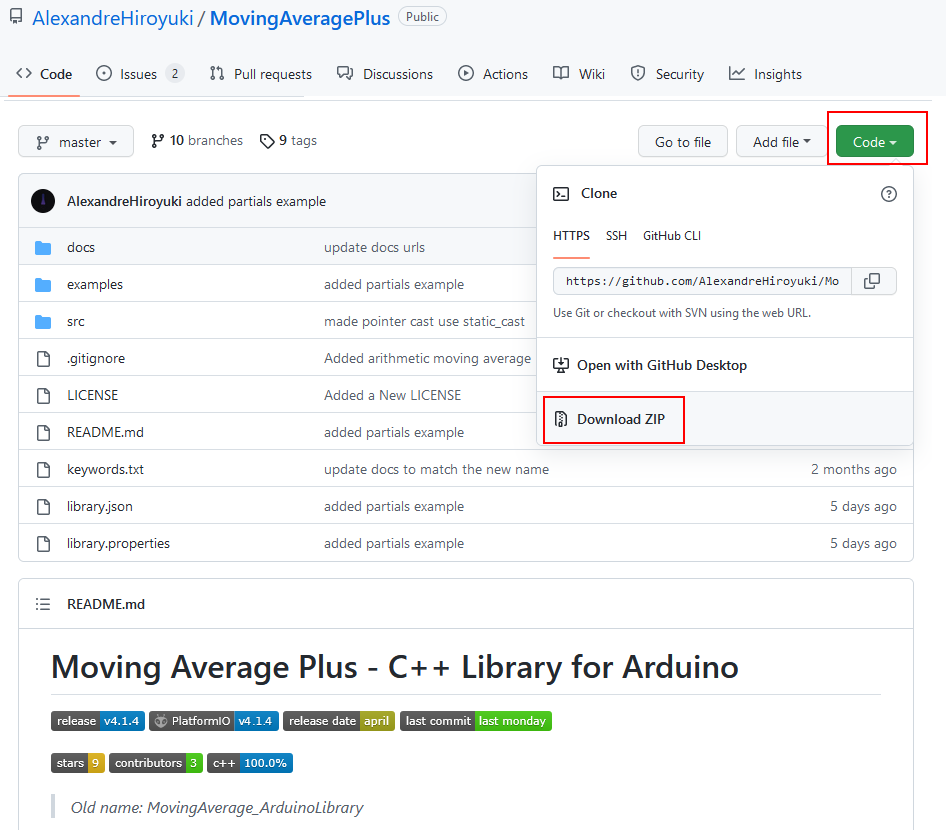Click the release v4.1.4 badge
The height and width of the screenshot is (830, 946).
point(98,721)
